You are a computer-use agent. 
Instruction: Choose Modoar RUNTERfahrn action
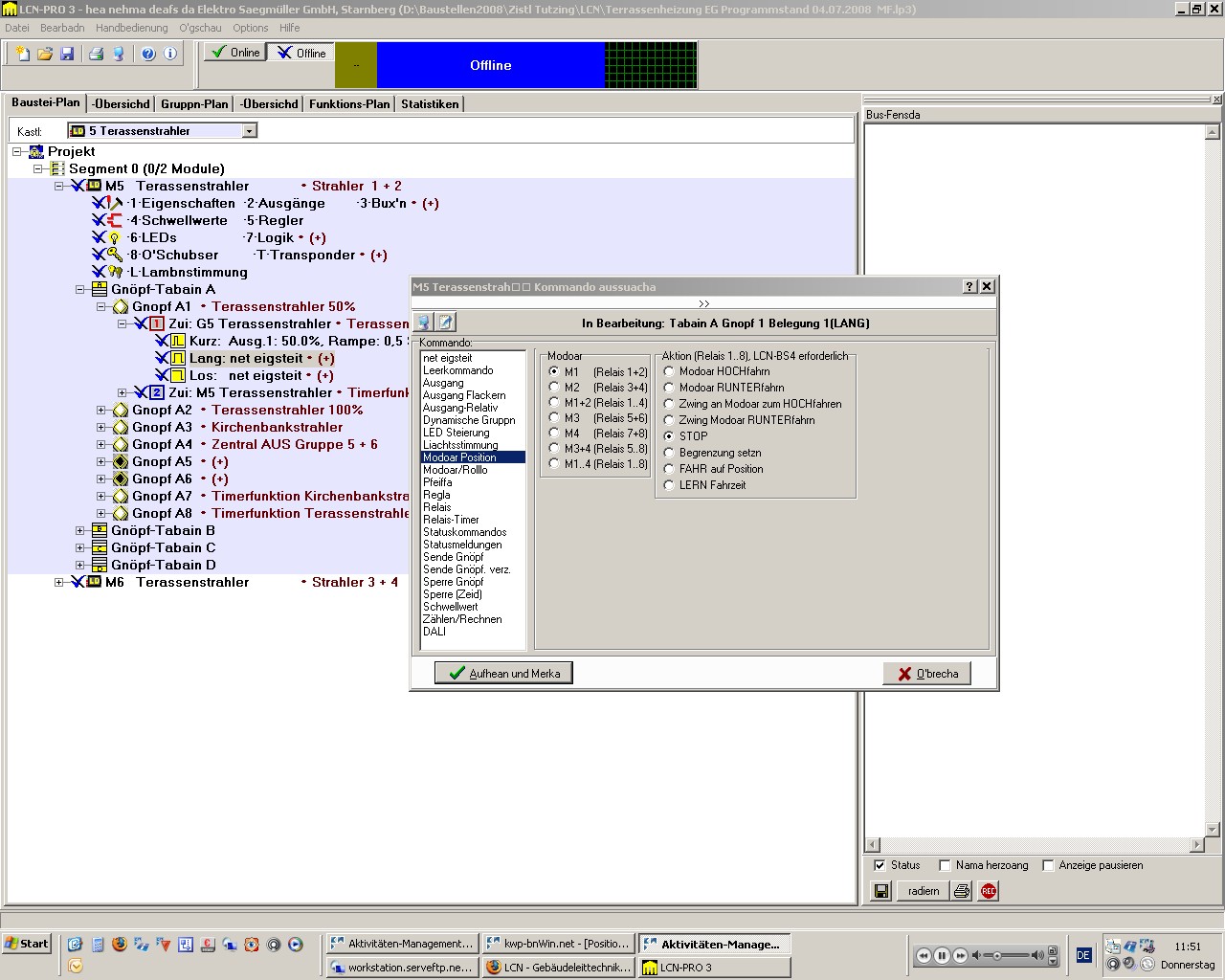pos(669,388)
